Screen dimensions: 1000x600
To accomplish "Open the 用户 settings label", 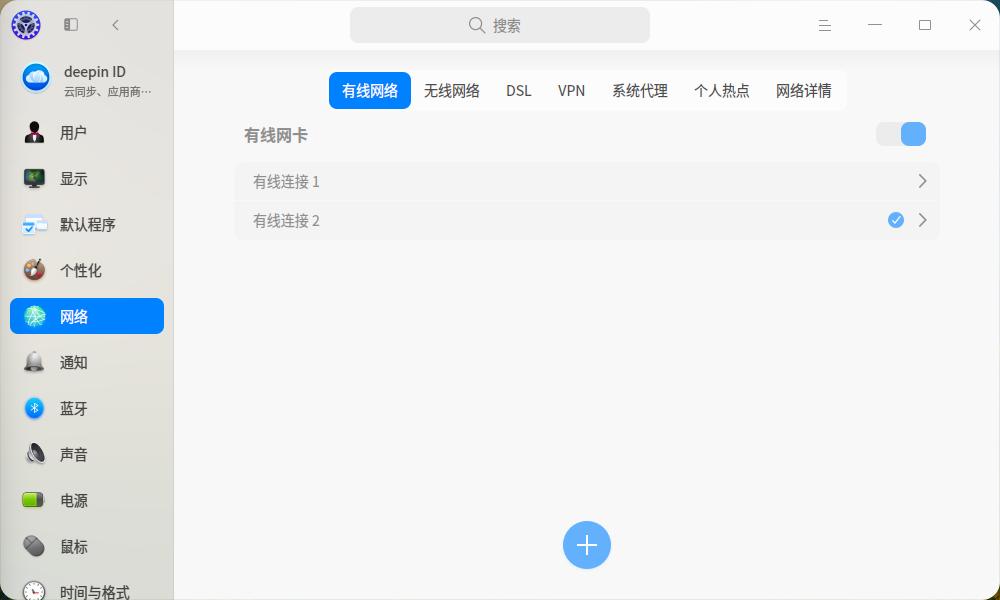I will click(x=73, y=133).
